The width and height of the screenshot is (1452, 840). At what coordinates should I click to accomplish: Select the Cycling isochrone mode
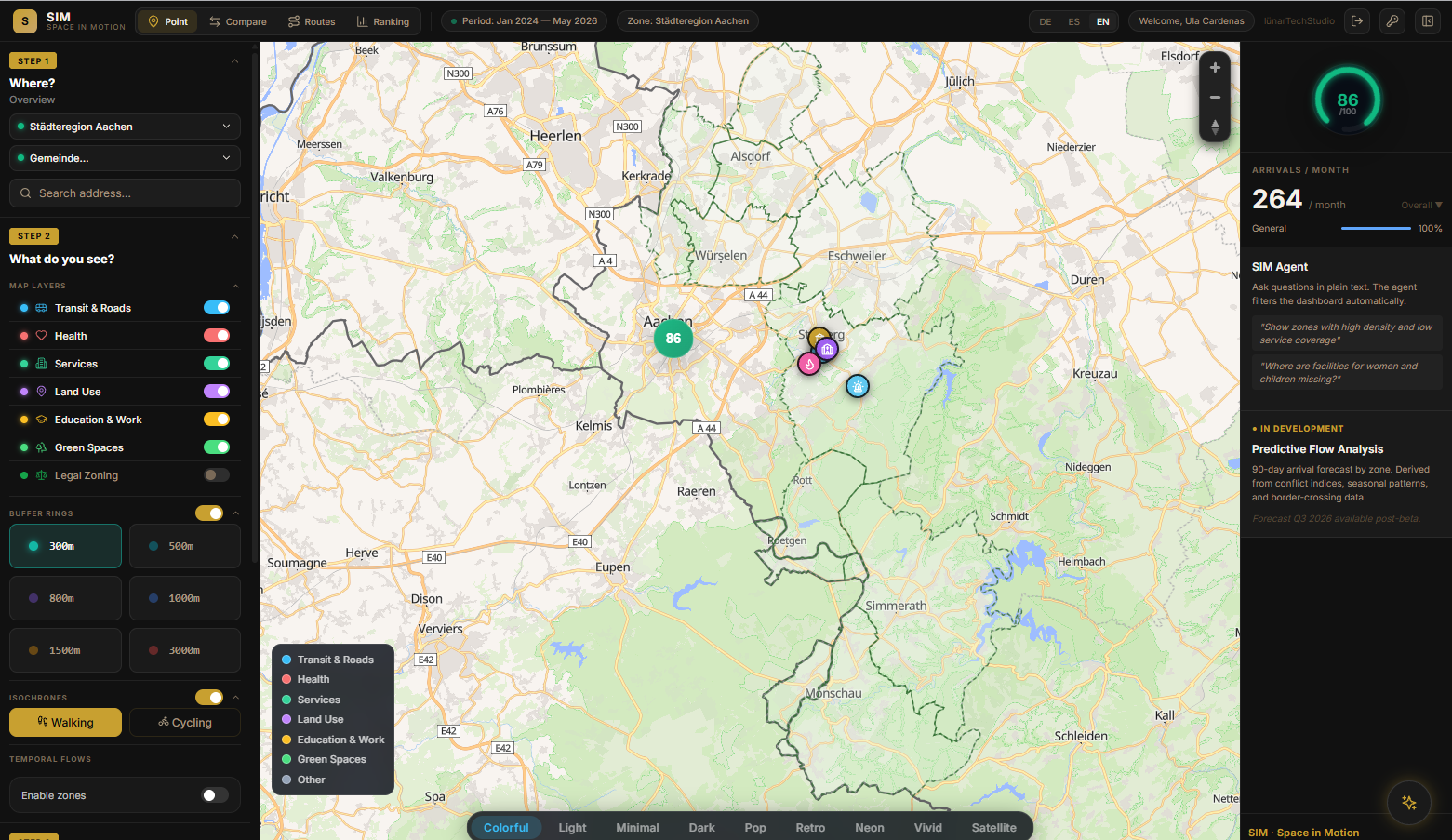(x=185, y=723)
